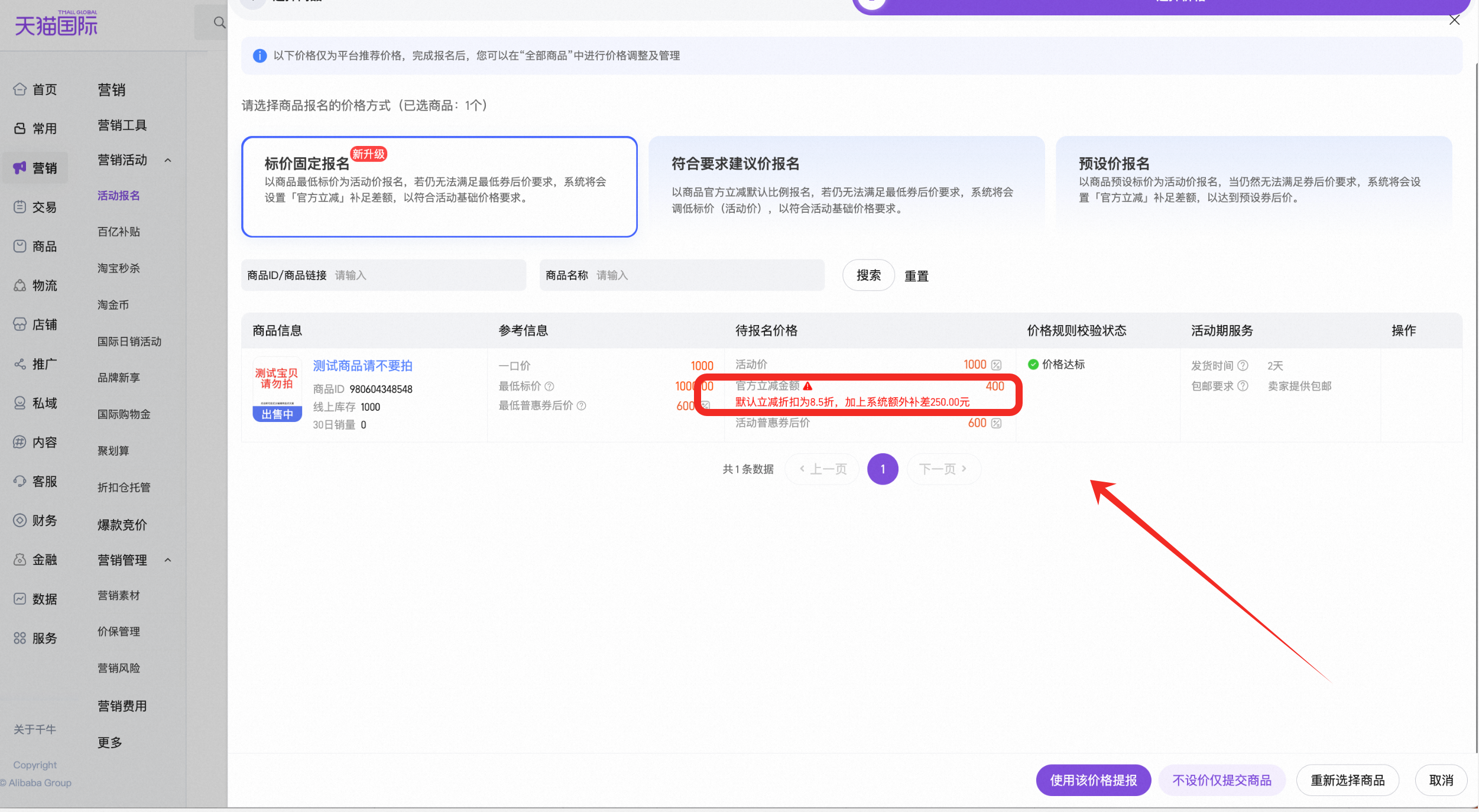Open 营销工具 menu item
The height and width of the screenshot is (812, 1479).
click(122, 125)
